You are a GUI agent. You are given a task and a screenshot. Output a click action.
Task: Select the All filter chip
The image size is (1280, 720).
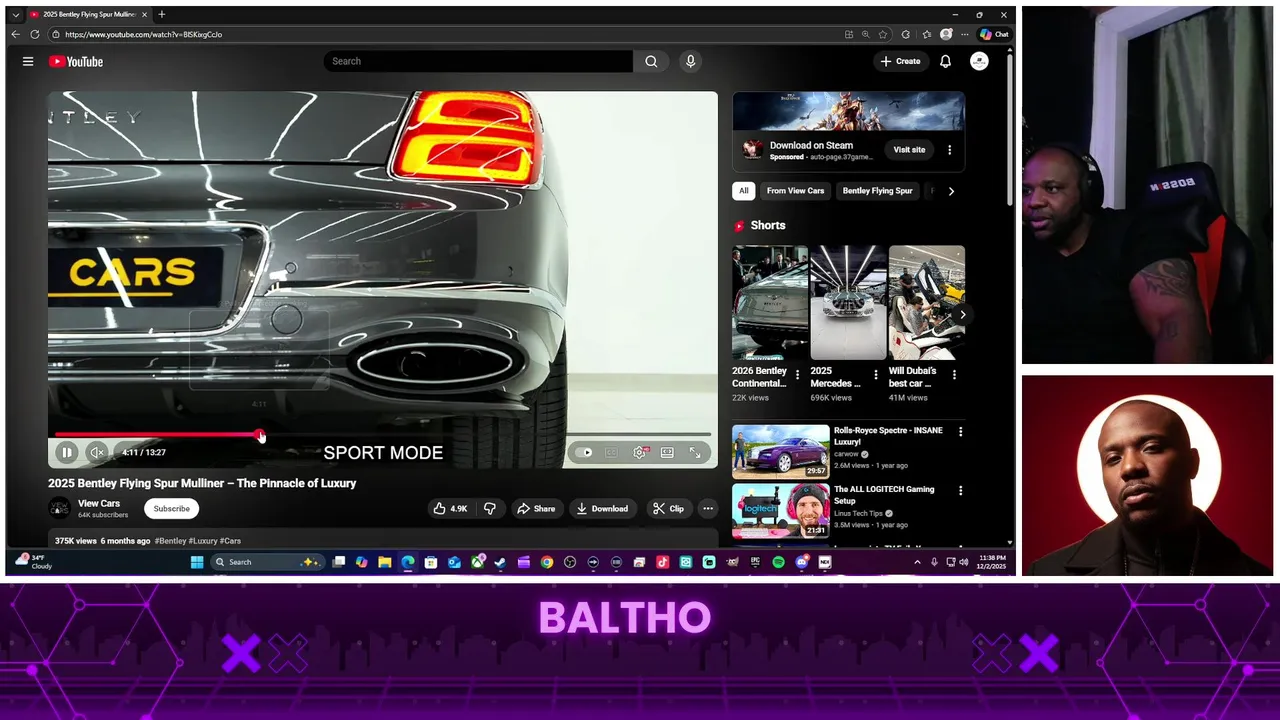[743, 191]
